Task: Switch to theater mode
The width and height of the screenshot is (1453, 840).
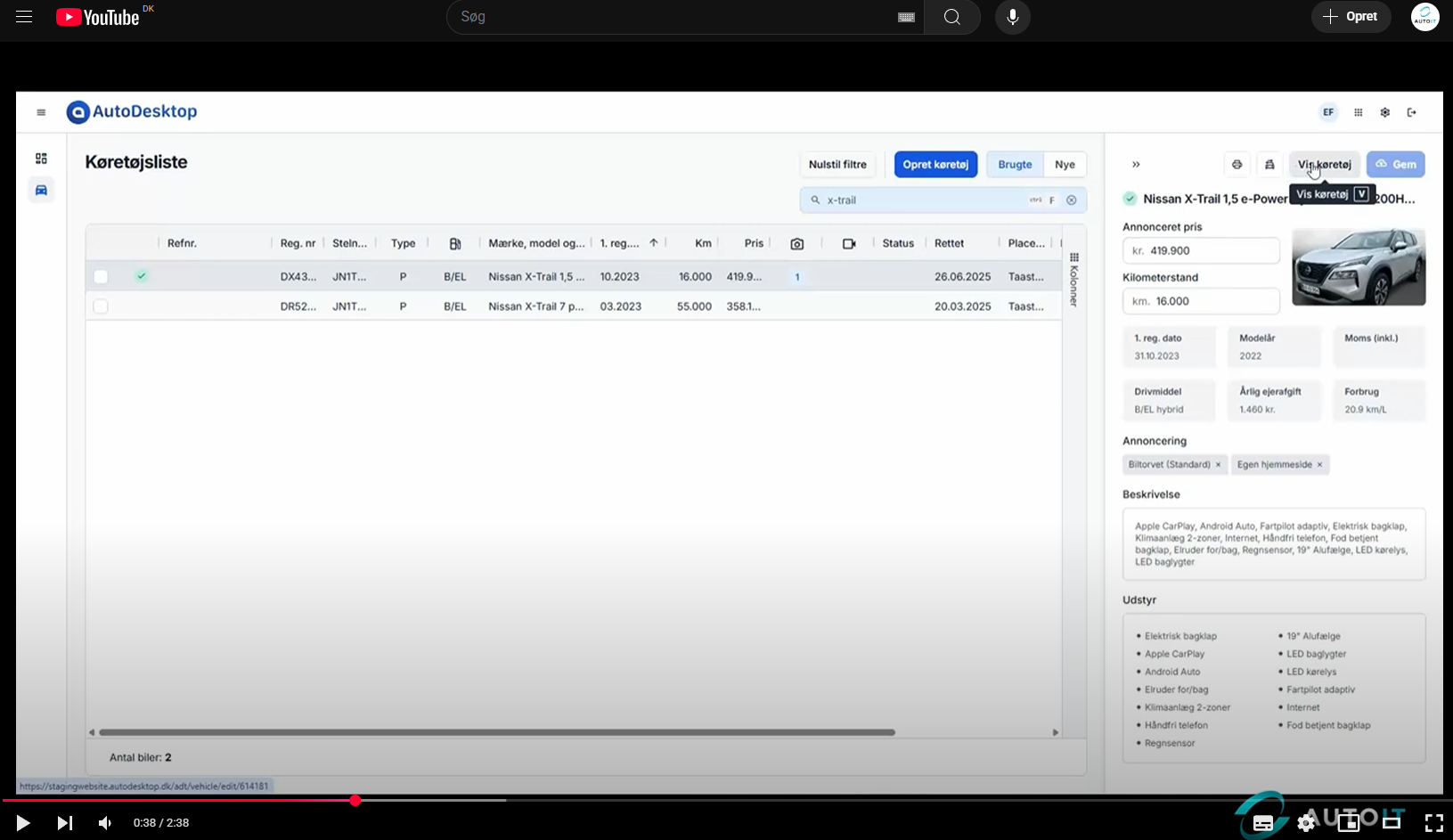Action: click(x=1392, y=823)
